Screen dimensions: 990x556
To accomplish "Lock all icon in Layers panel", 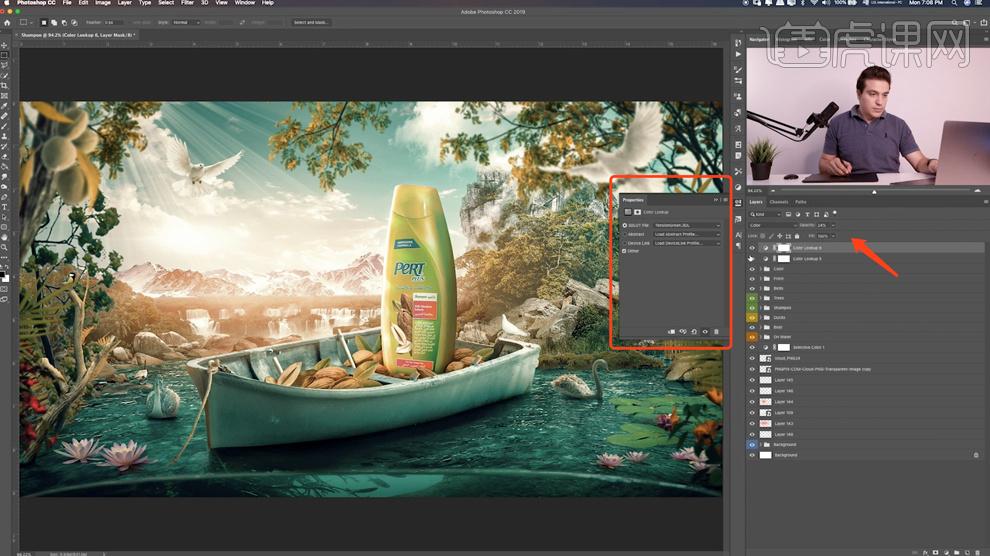I will click(x=797, y=236).
